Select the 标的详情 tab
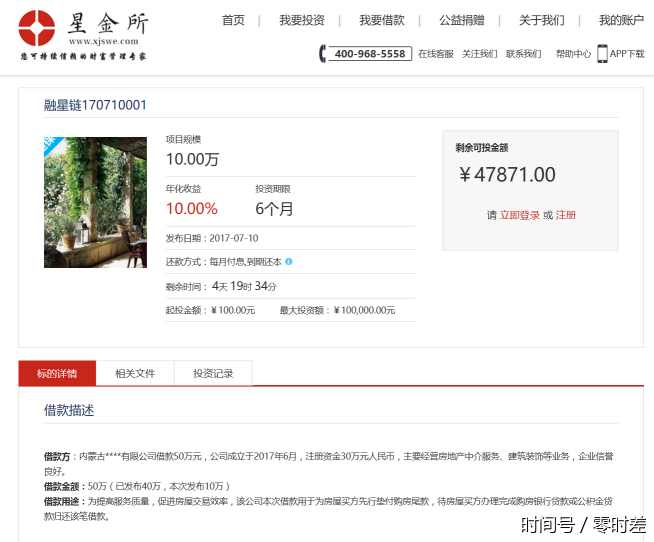This screenshot has width=654, height=542. click(x=57, y=374)
